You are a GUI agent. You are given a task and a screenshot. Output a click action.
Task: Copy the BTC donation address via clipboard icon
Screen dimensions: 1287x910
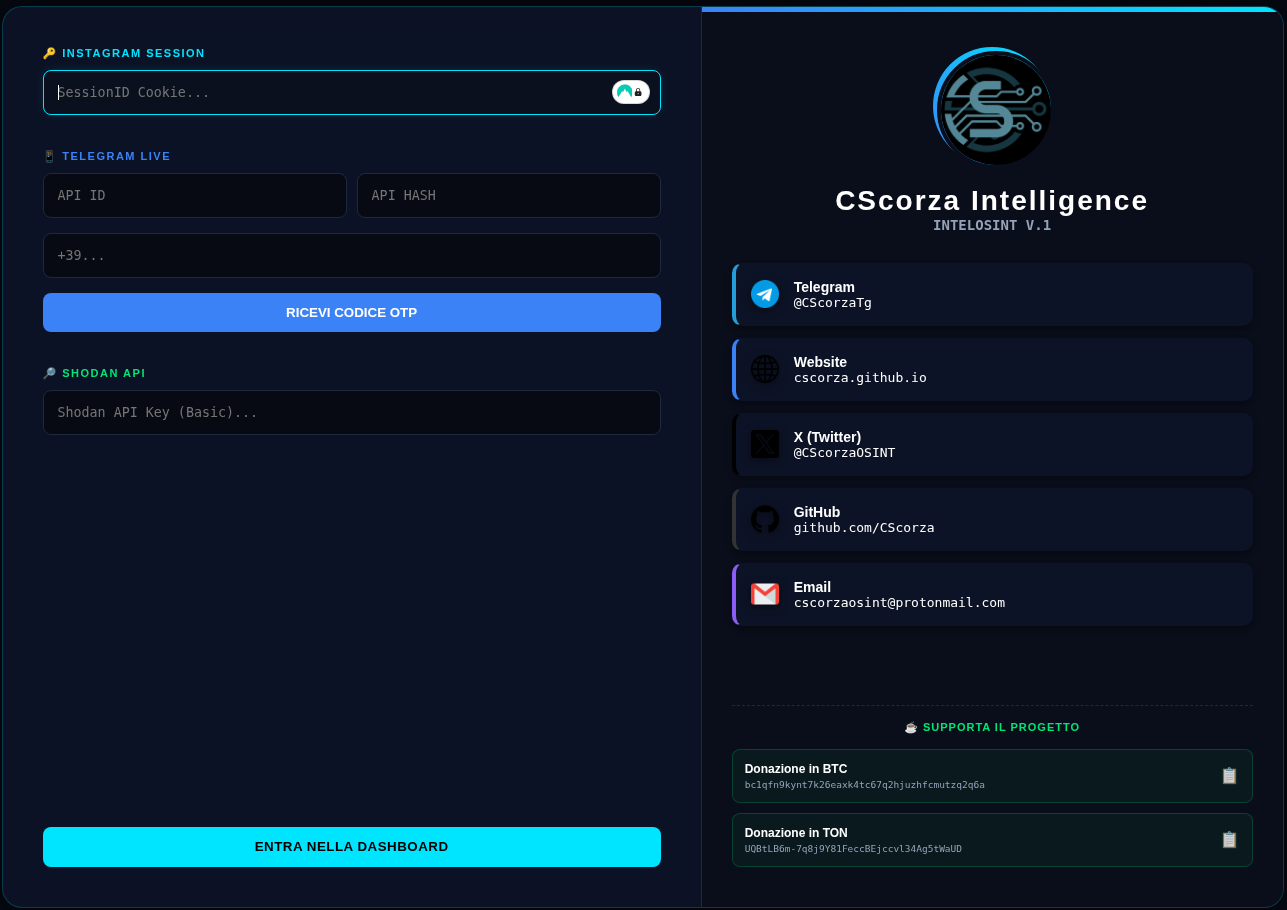(1229, 776)
